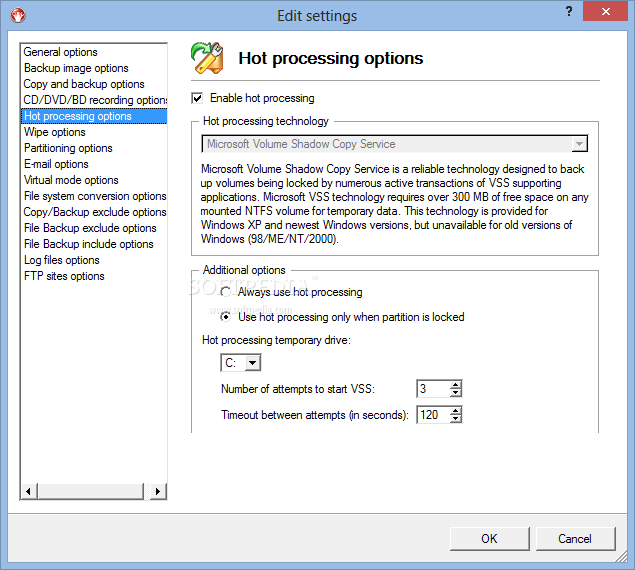
Task: Select Use hot processing only when partition is locked
Action: (226, 317)
